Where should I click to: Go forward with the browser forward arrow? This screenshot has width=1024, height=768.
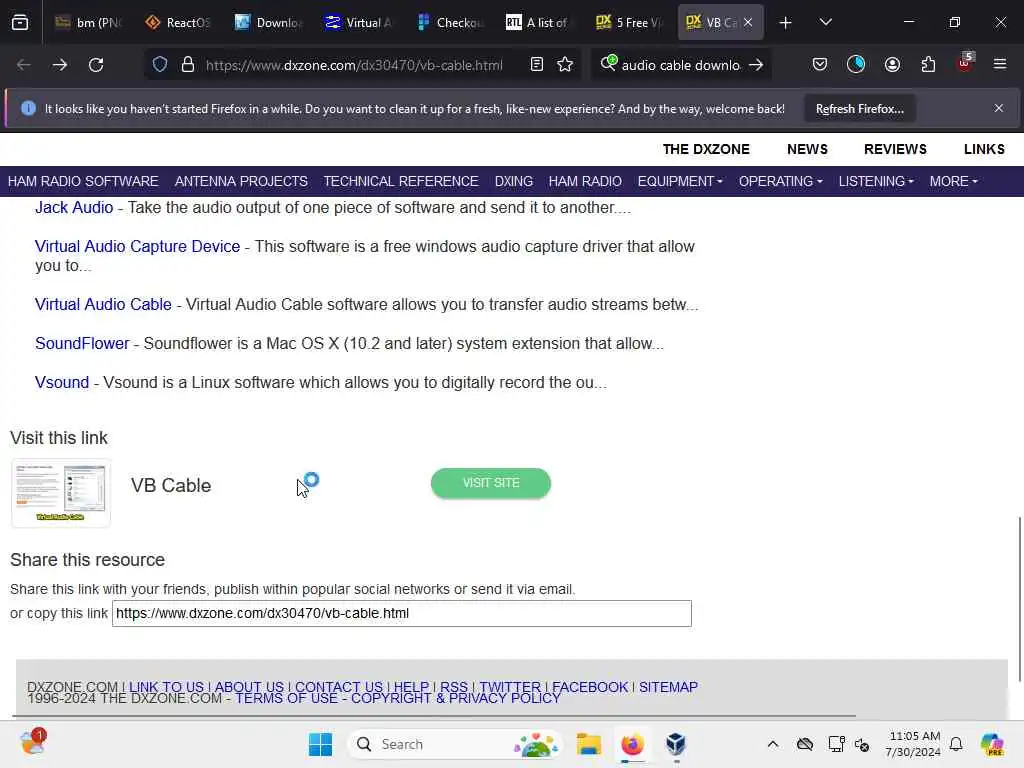[x=60, y=65]
